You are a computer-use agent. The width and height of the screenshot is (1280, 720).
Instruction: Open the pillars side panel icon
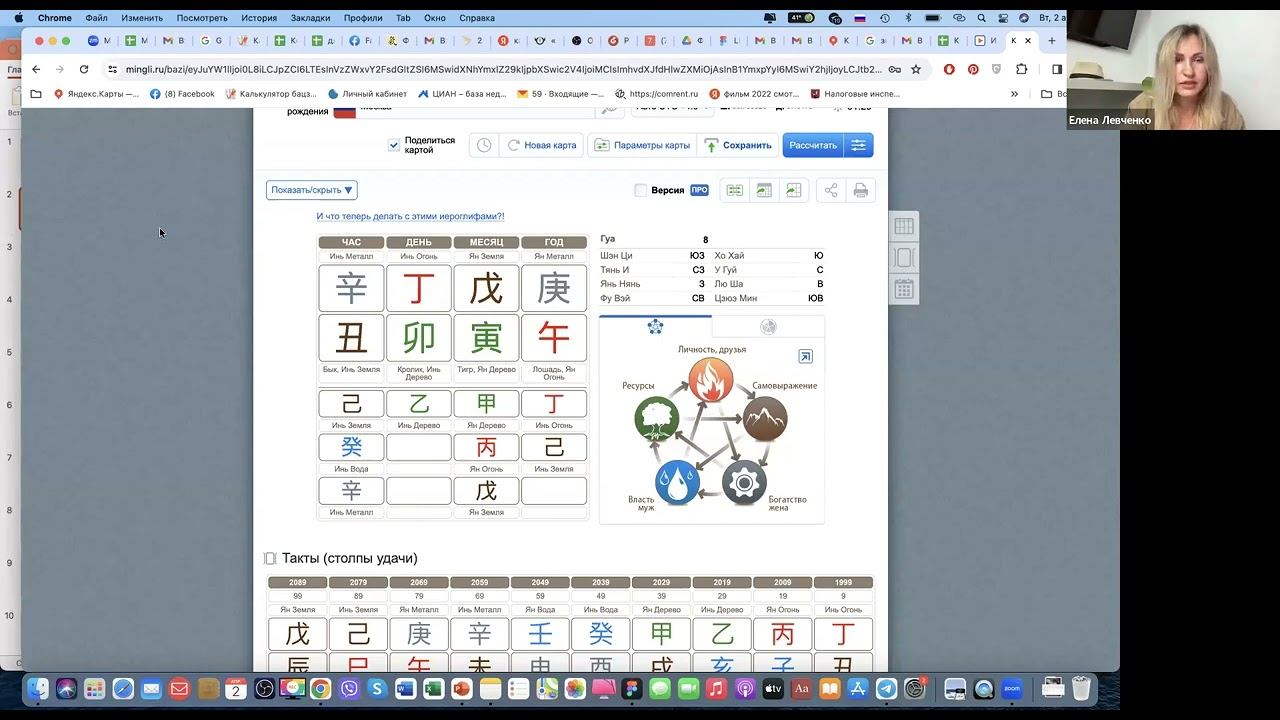click(x=904, y=258)
